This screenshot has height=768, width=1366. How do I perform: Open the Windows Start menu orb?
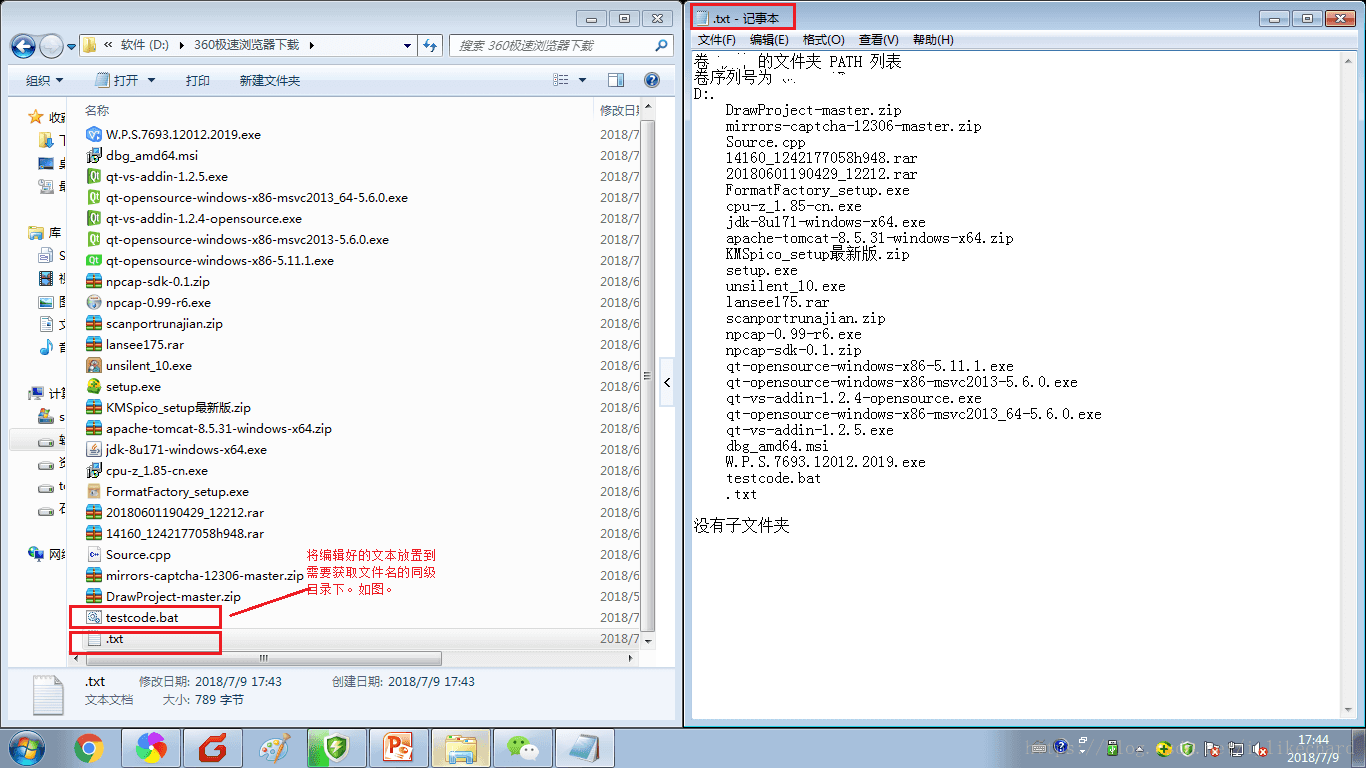(x=25, y=748)
